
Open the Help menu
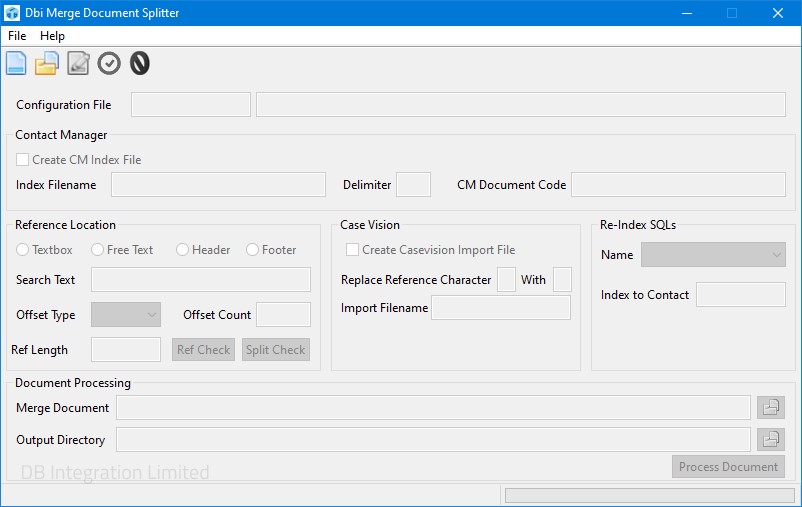click(x=52, y=36)
